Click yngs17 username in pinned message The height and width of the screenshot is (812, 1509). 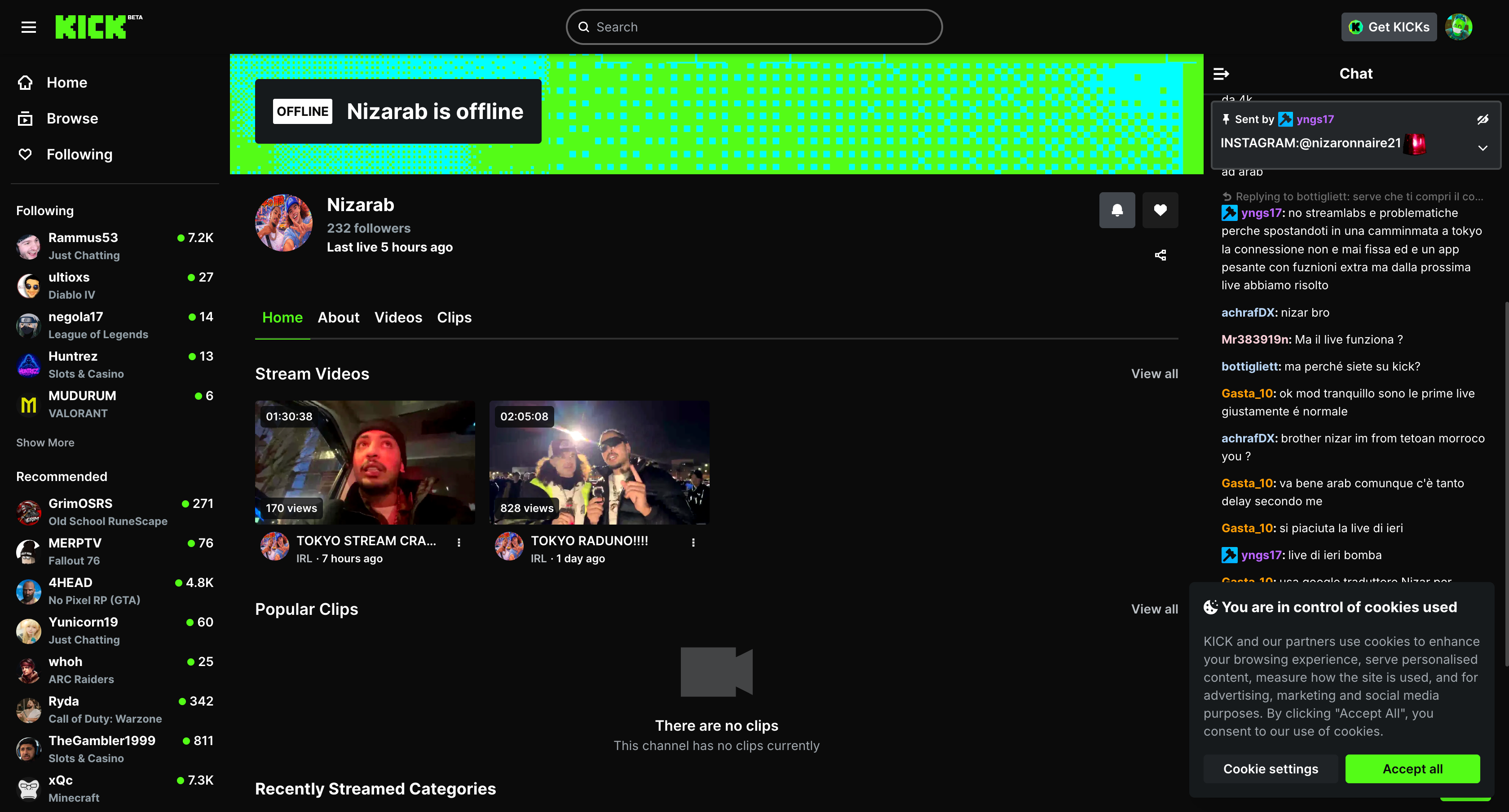tap(1315, 119)
